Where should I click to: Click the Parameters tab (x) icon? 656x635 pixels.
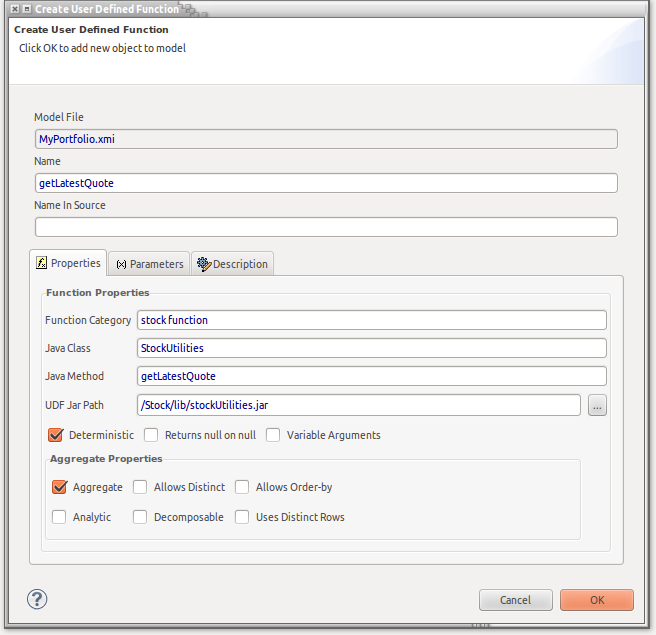pyautogui.click(x=121, y=264)
